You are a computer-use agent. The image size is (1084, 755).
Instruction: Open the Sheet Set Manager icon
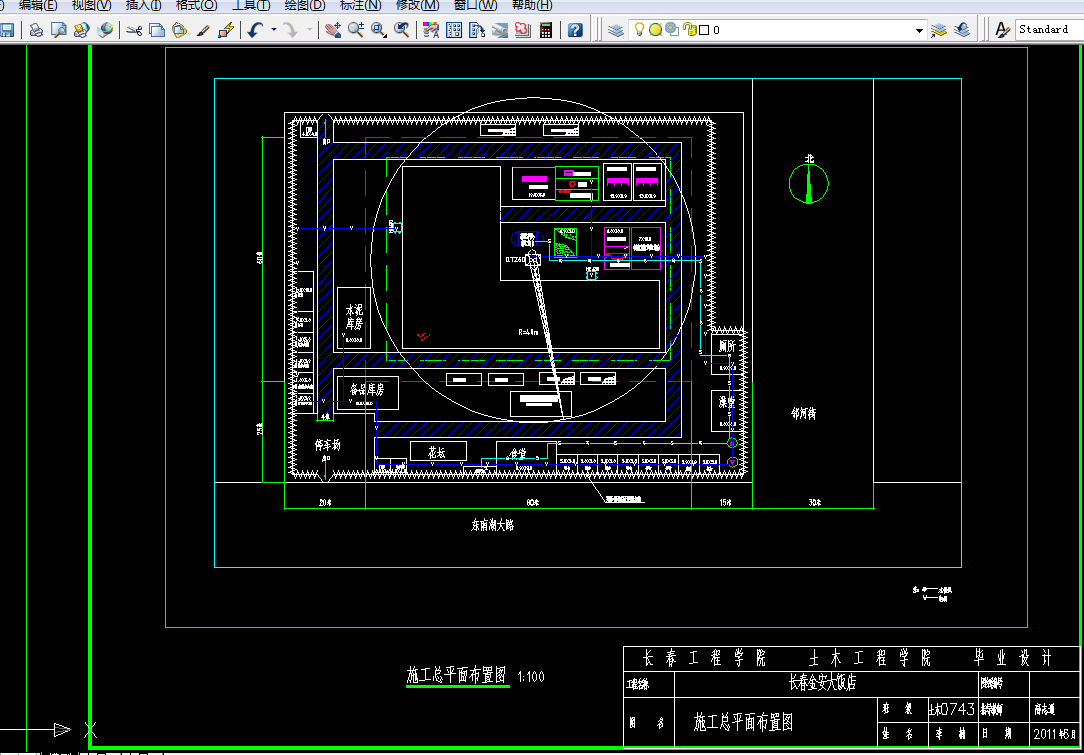click(500, 30)
